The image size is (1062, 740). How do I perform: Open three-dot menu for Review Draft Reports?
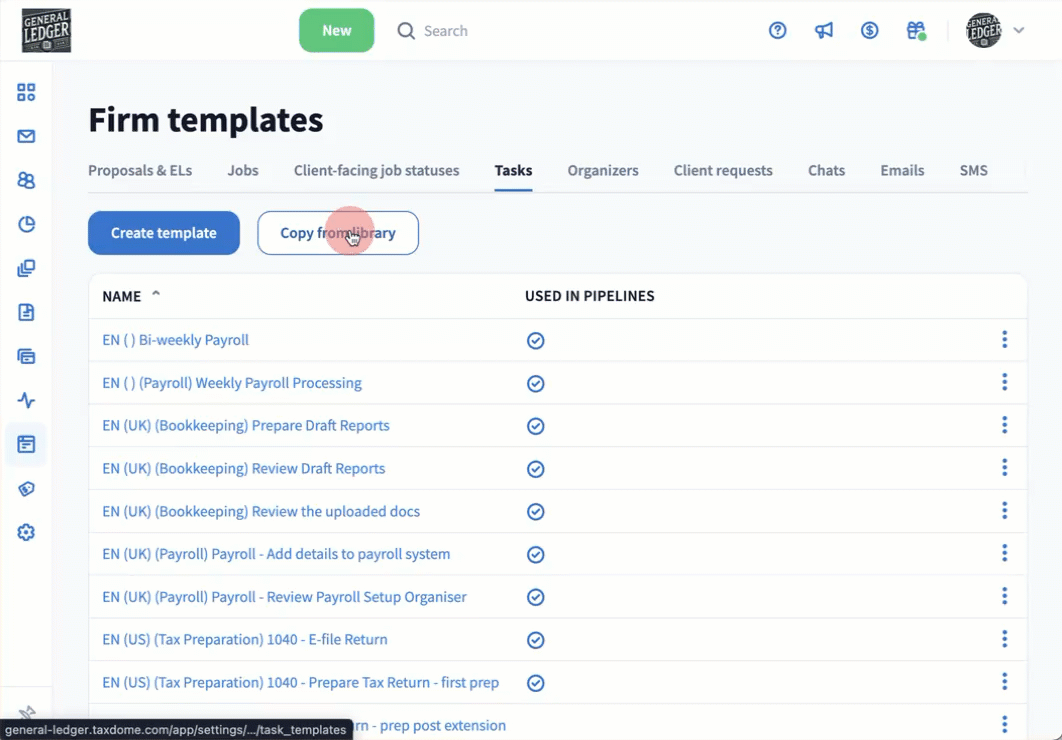pyautogui.click(x=1004, y=468)
